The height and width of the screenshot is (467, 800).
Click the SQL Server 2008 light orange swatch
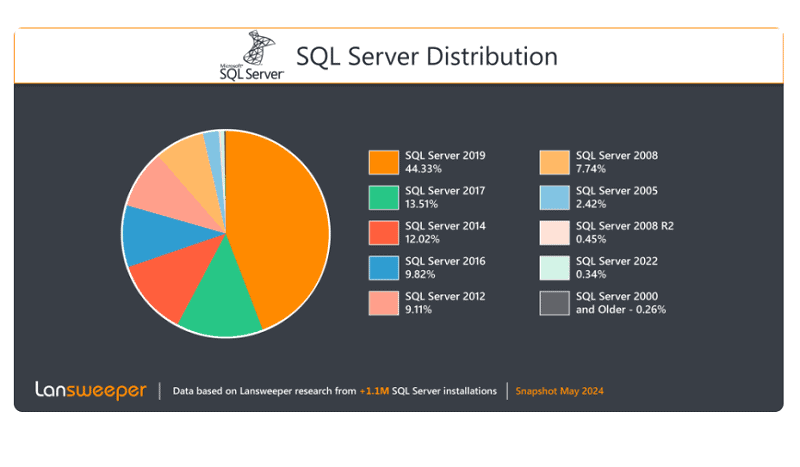click(555, 162)
